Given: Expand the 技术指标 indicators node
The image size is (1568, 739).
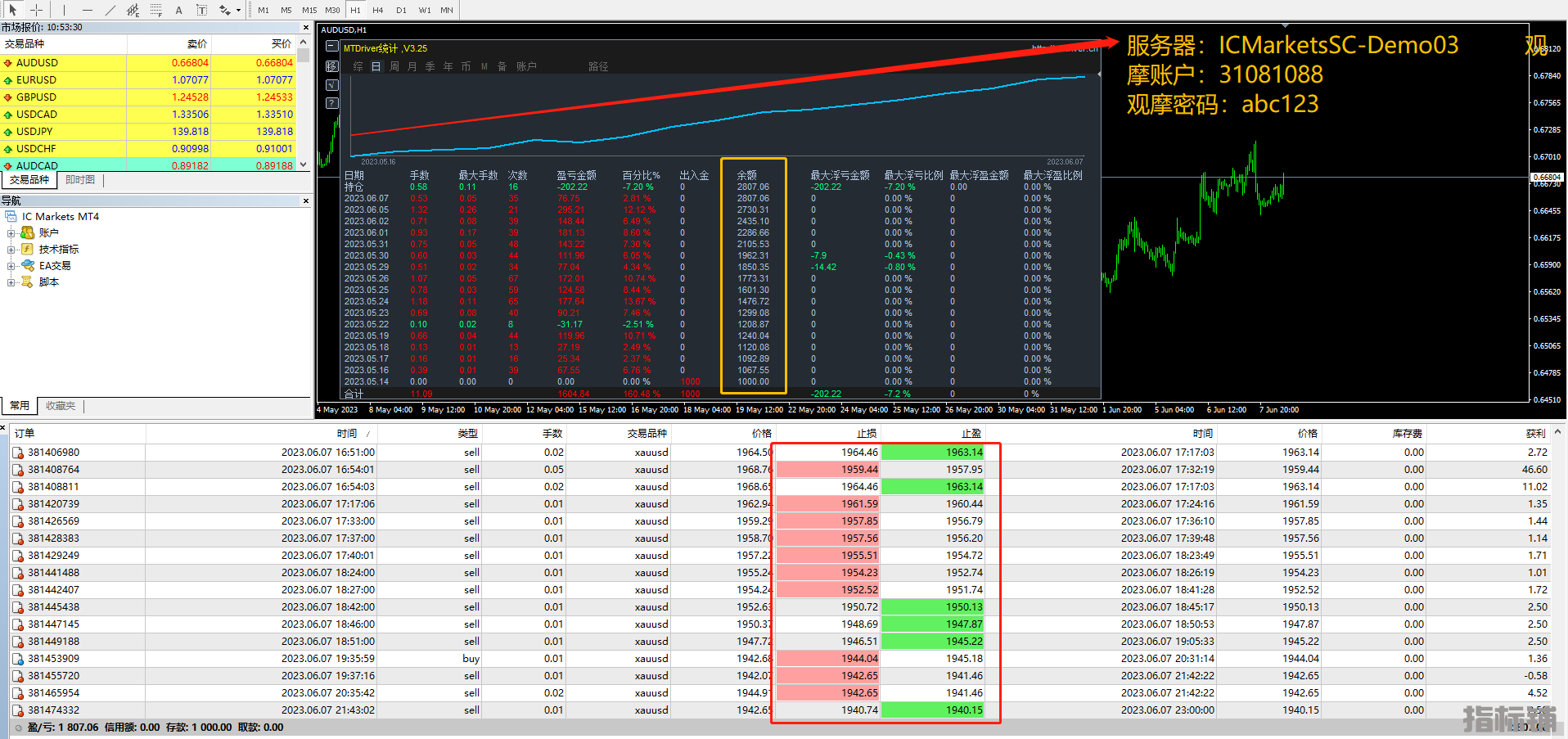Looking at the screenshot, I should coord(11,250).
